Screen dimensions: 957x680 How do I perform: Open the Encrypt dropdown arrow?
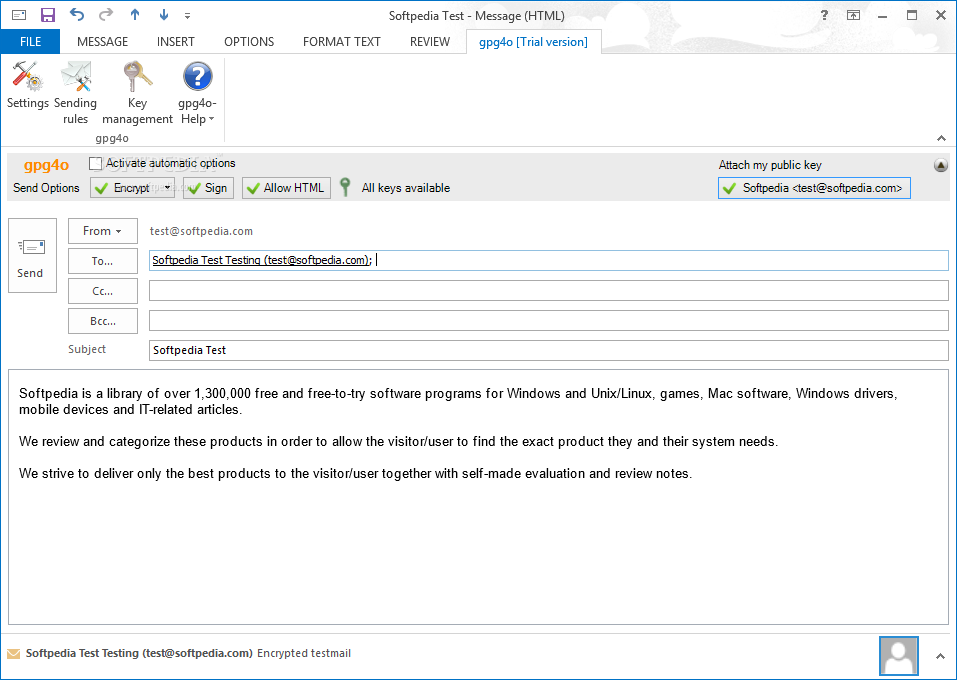(x=168, y=188)
